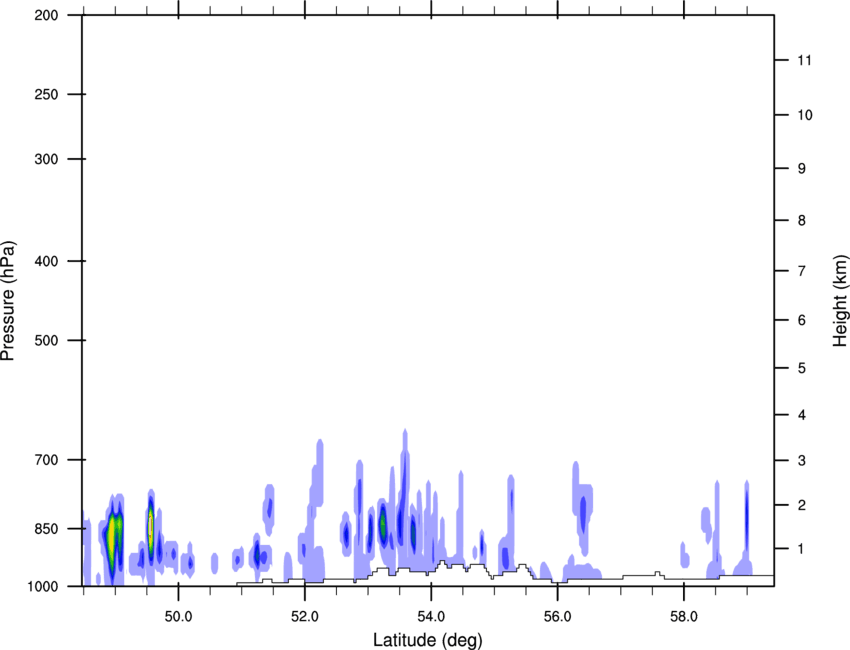Click the 54.0 latitude tick label
Image resolution: width=850 pixels, height=650 pixels.
[x=431, y=617]
